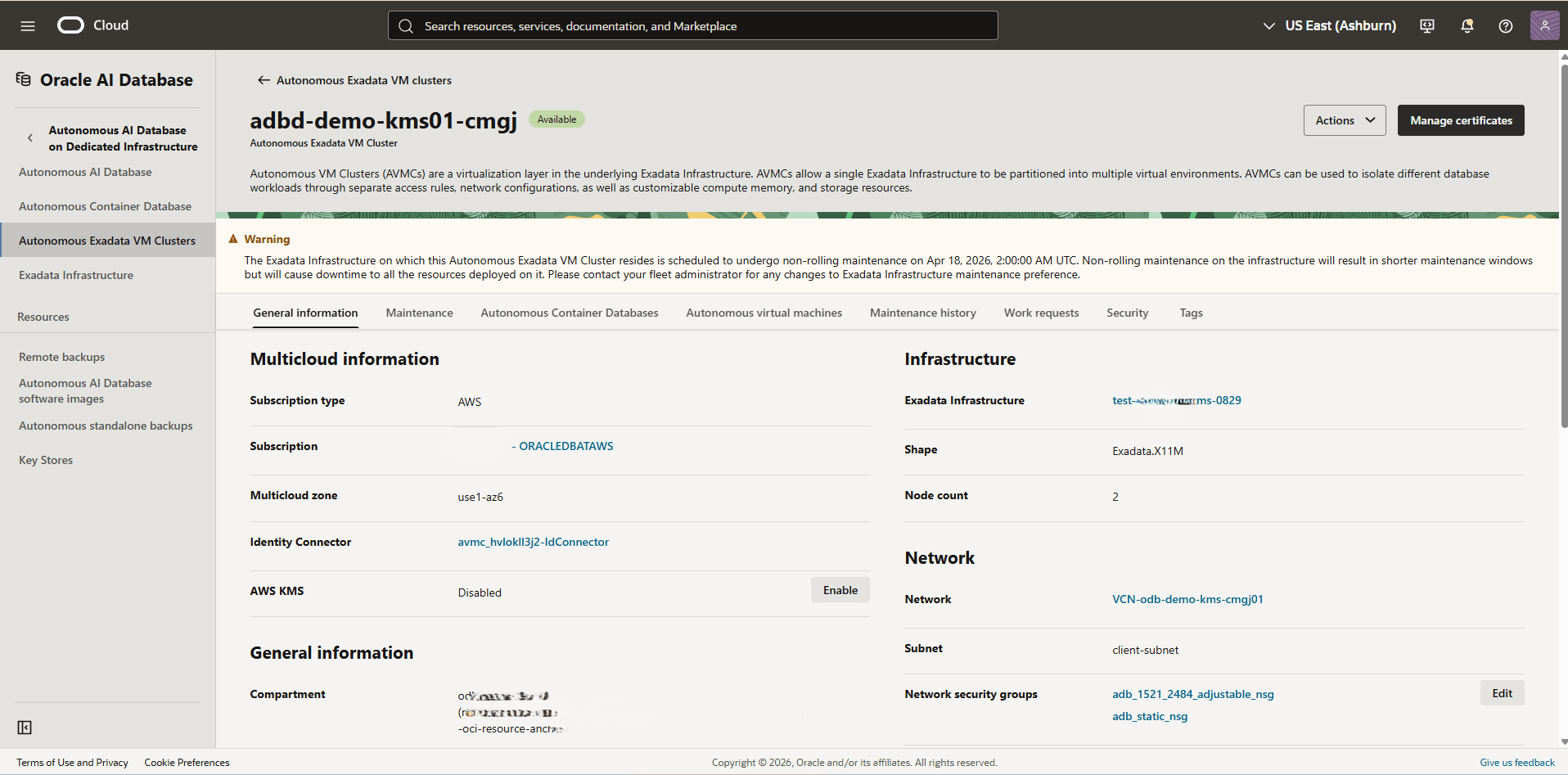Screen dimensions: 1568x775
Task: Open the Security tab
Action: coord(1127,313)
